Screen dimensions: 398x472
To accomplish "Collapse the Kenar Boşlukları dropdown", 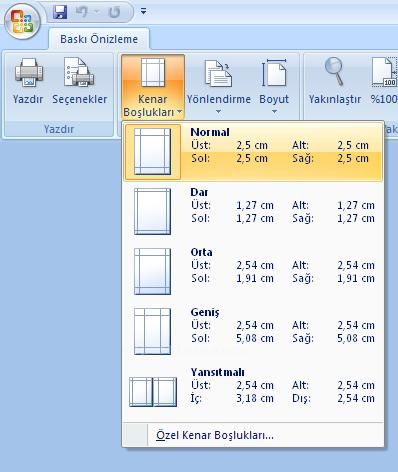I will (x=153, y=87).
